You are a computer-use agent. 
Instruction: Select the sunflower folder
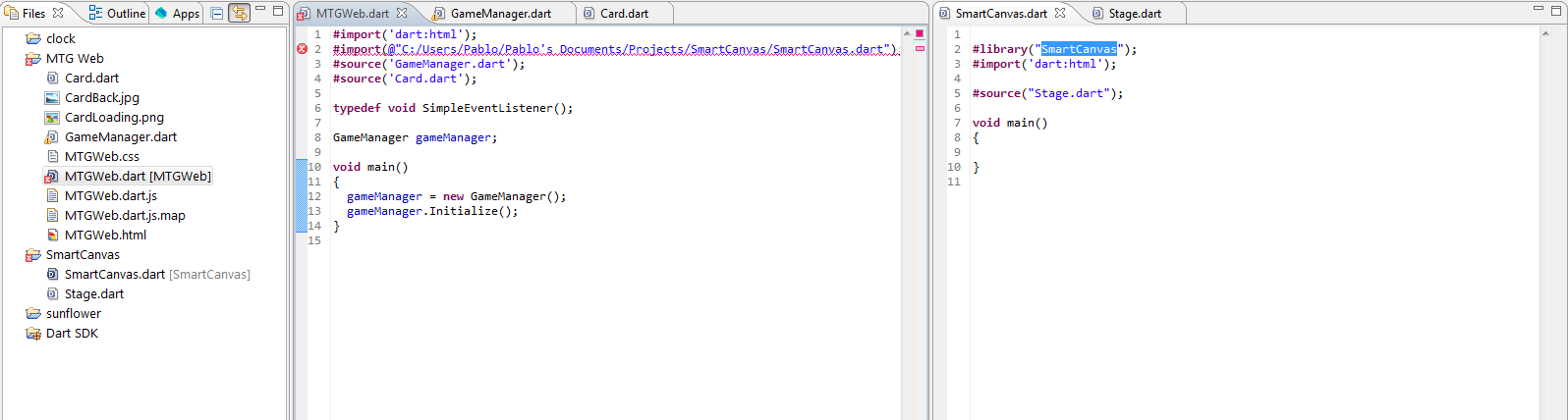pyautogui.click(x=74, y=313)
